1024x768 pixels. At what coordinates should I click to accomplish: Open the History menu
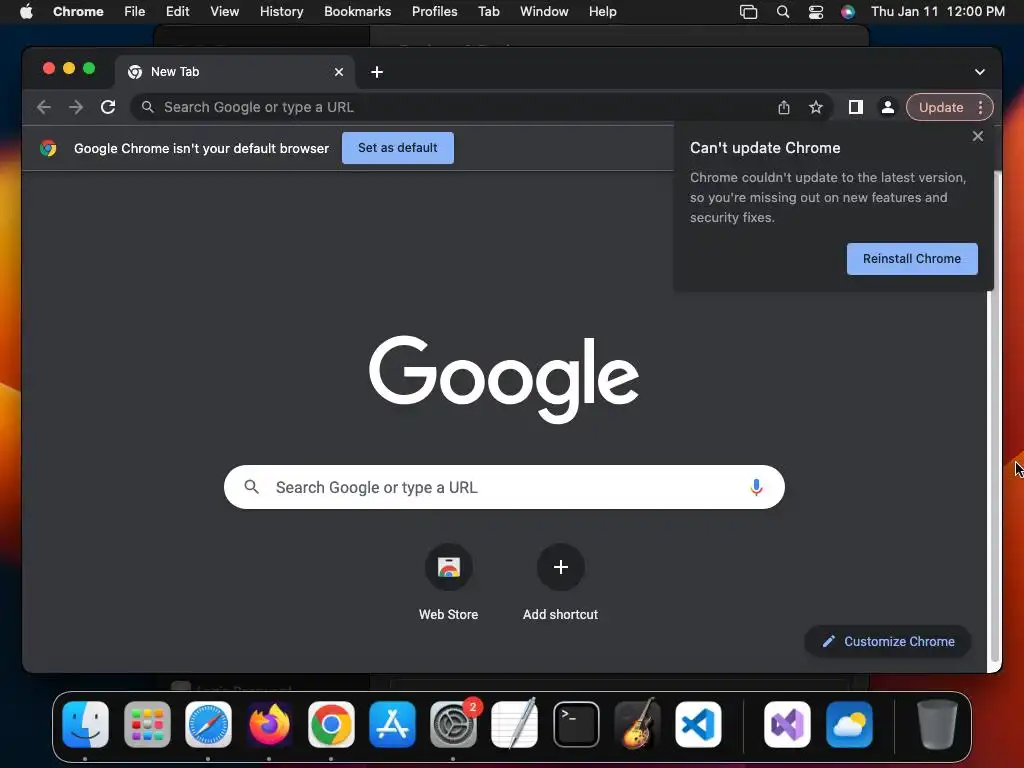pos(281,12)
